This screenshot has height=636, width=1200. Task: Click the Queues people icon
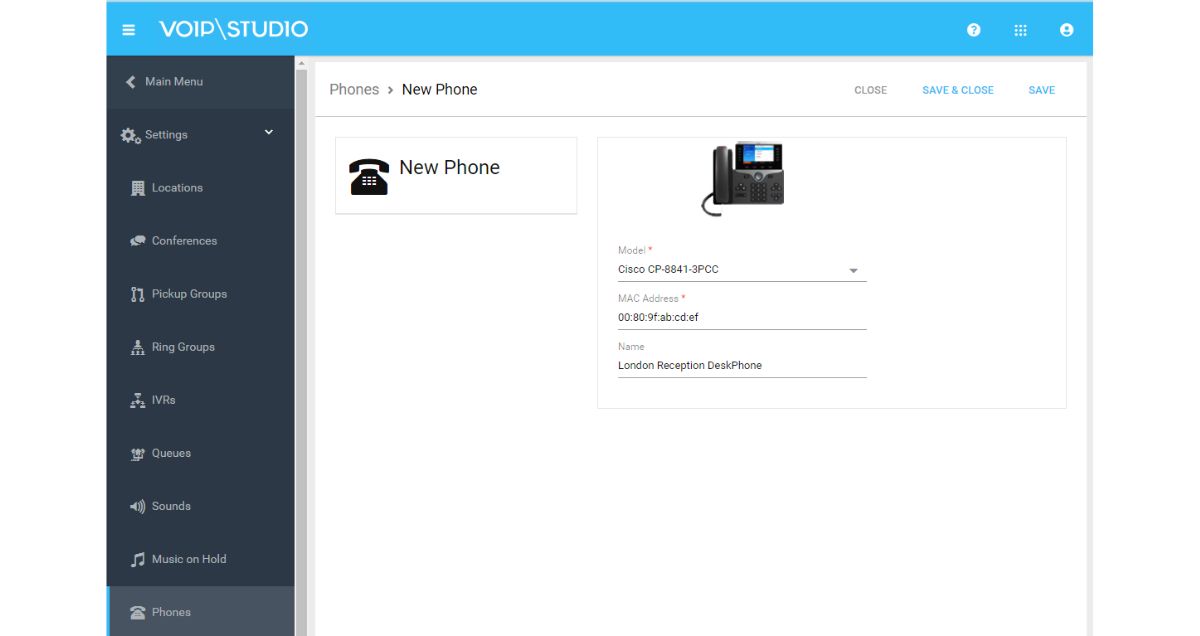137,453
